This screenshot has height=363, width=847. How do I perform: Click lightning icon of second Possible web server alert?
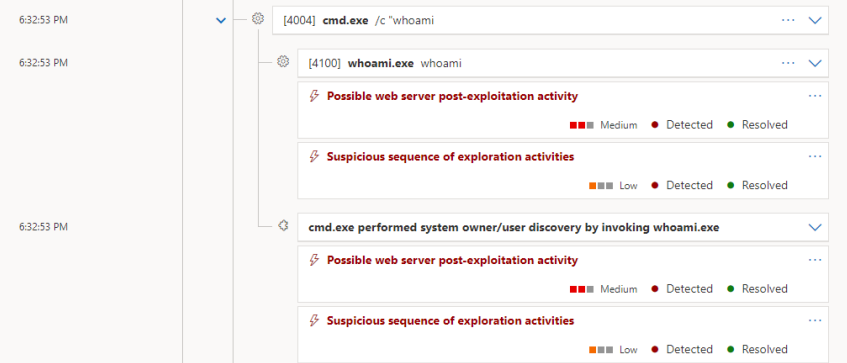(x=314, y=260)
